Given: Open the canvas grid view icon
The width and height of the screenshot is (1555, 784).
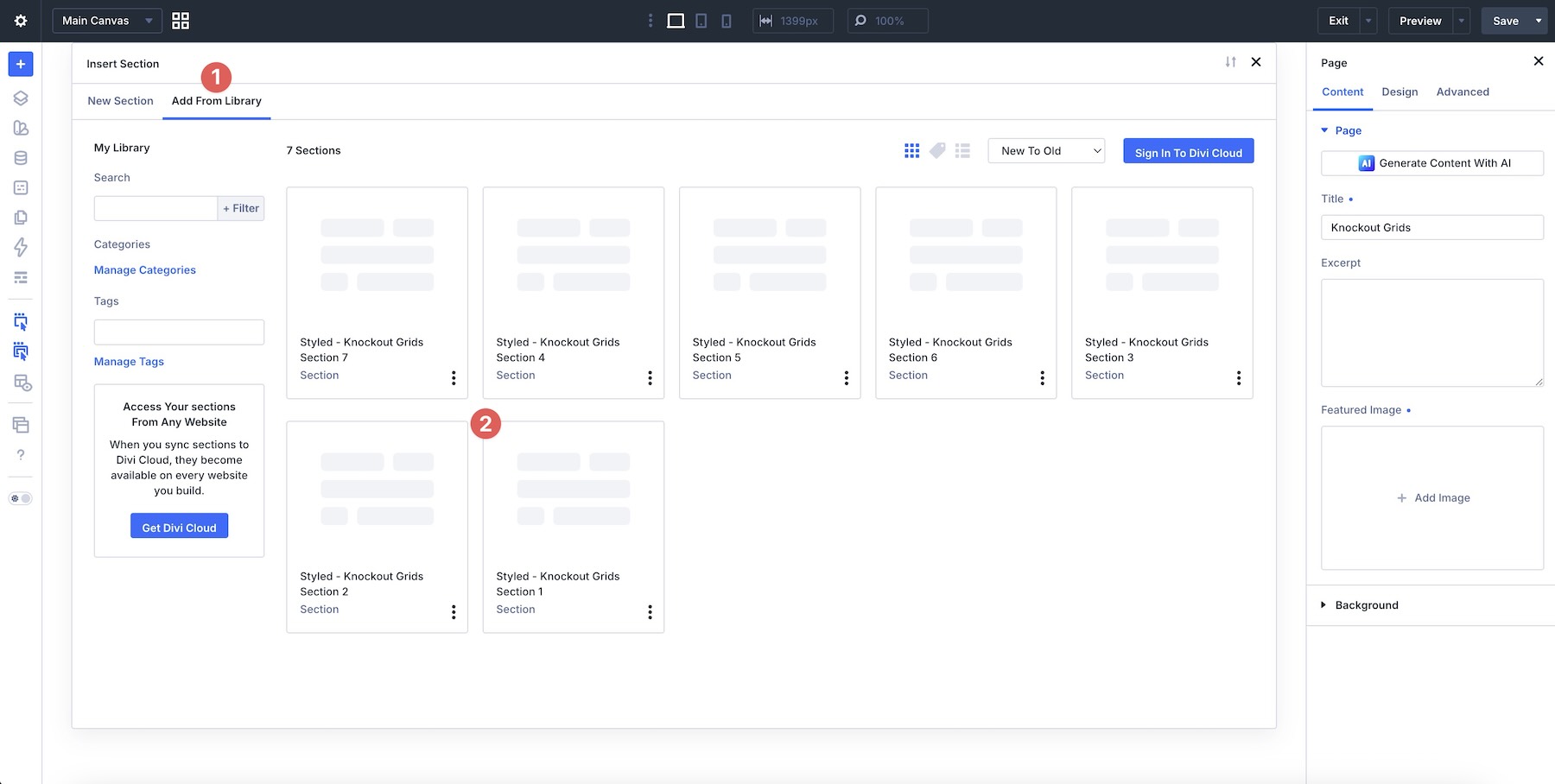Looking at the screenshot, I should click(181, 21).
